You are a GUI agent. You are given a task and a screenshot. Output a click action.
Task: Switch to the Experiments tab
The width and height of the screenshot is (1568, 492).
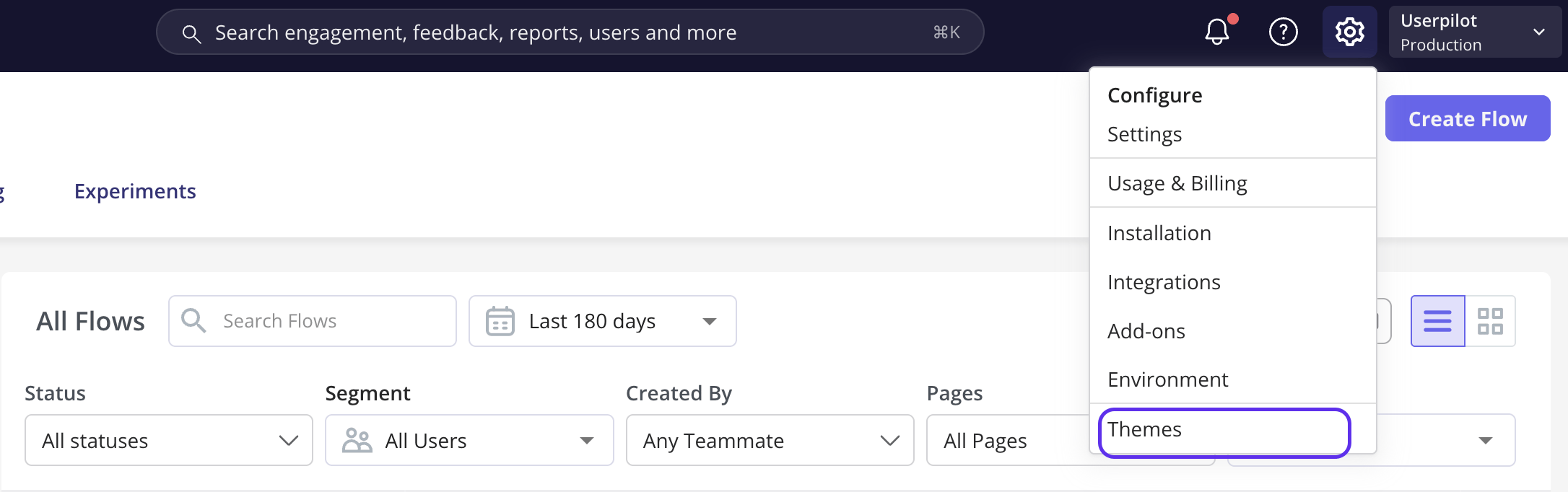[135, 191]
